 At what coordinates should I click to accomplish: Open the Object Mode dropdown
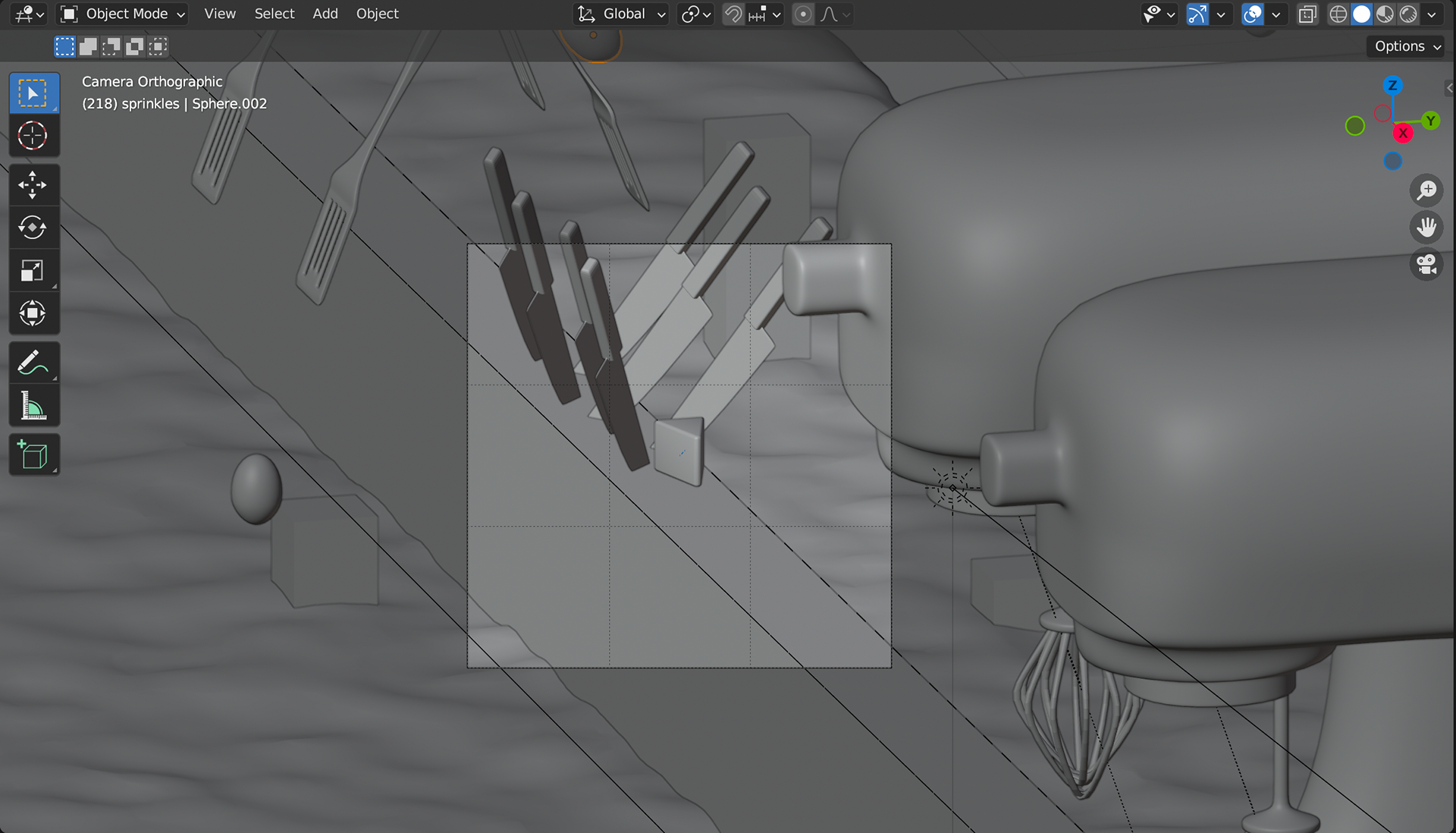click(x=123, y=14)
